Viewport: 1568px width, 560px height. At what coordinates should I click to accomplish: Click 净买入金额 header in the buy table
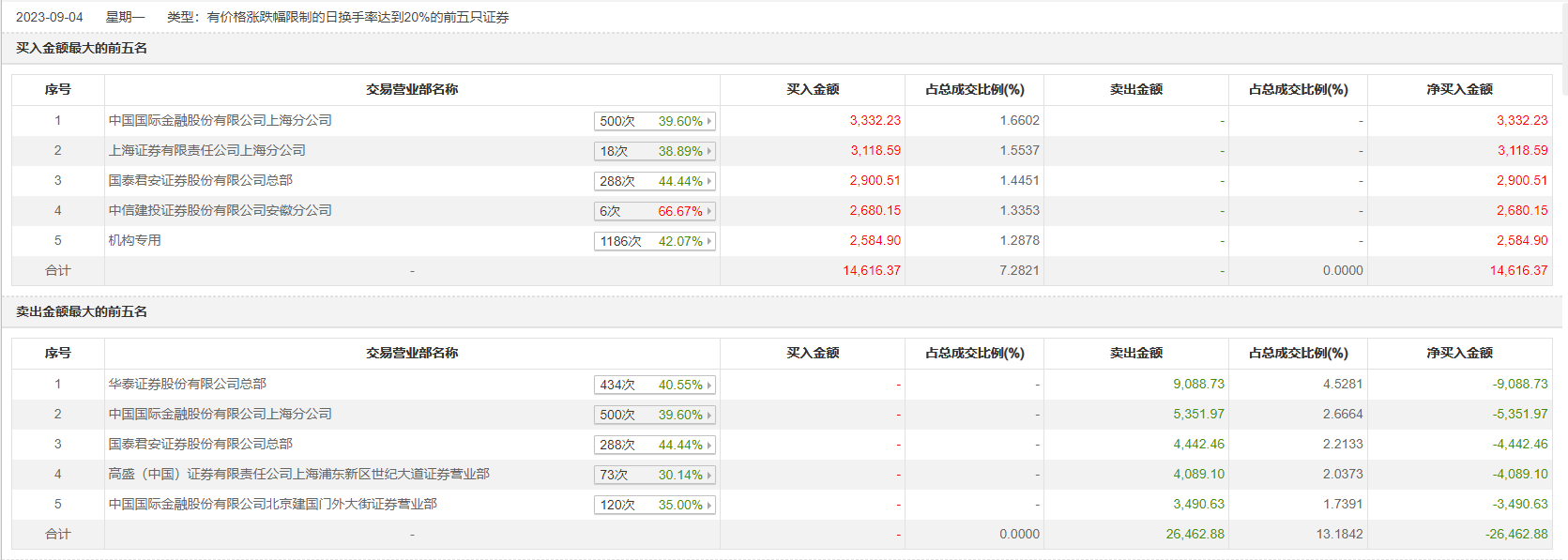(x=1459, y=89)
